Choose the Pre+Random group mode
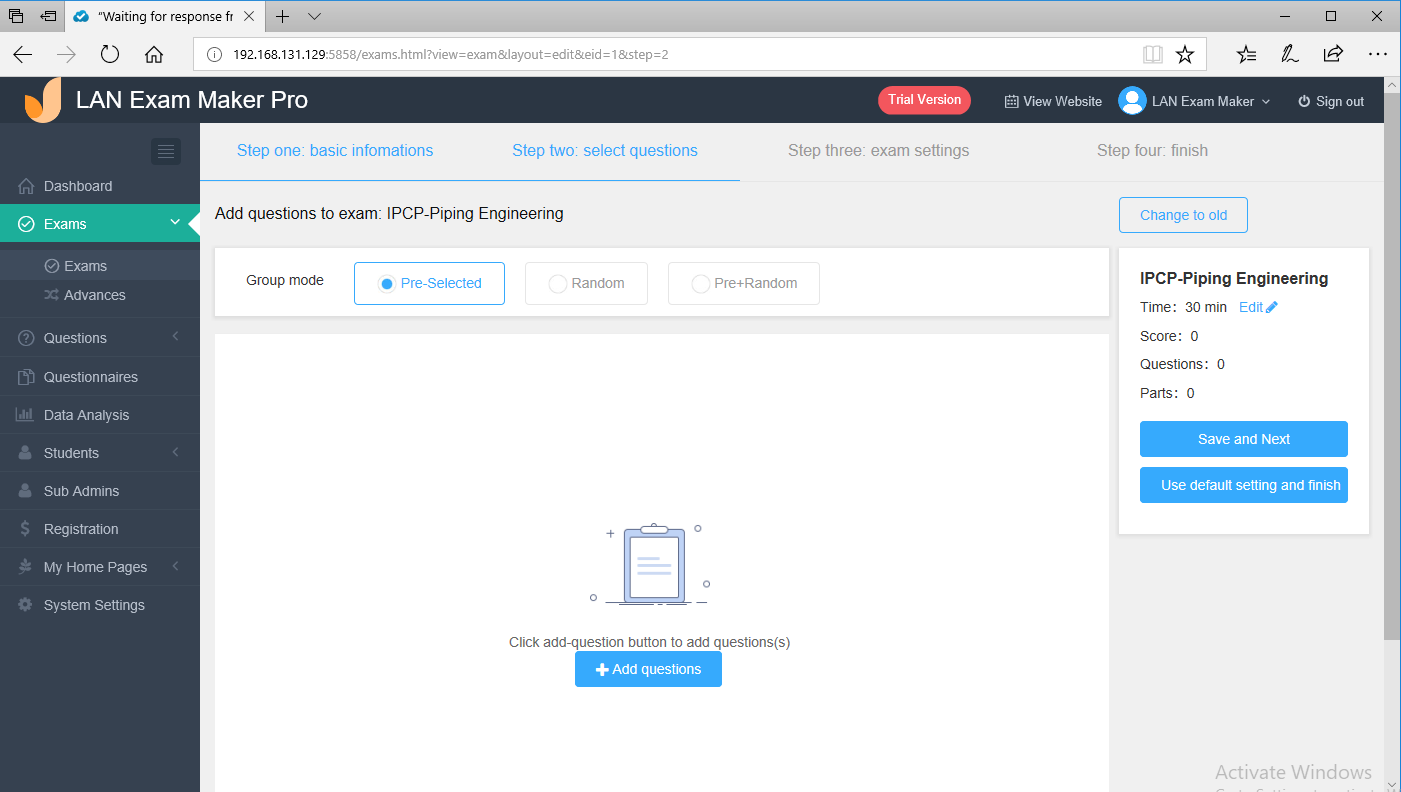Viewport: 1401px width, 792px height. 743,283
